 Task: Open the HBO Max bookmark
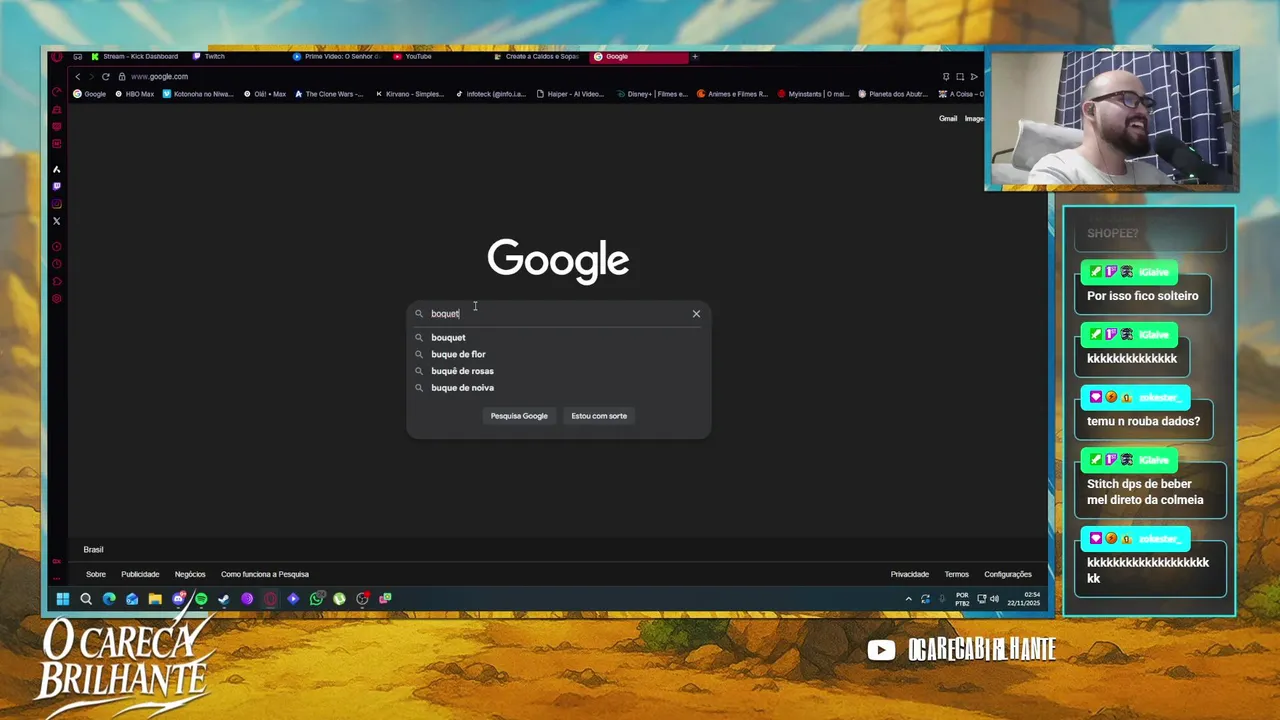tap(135, 94)
